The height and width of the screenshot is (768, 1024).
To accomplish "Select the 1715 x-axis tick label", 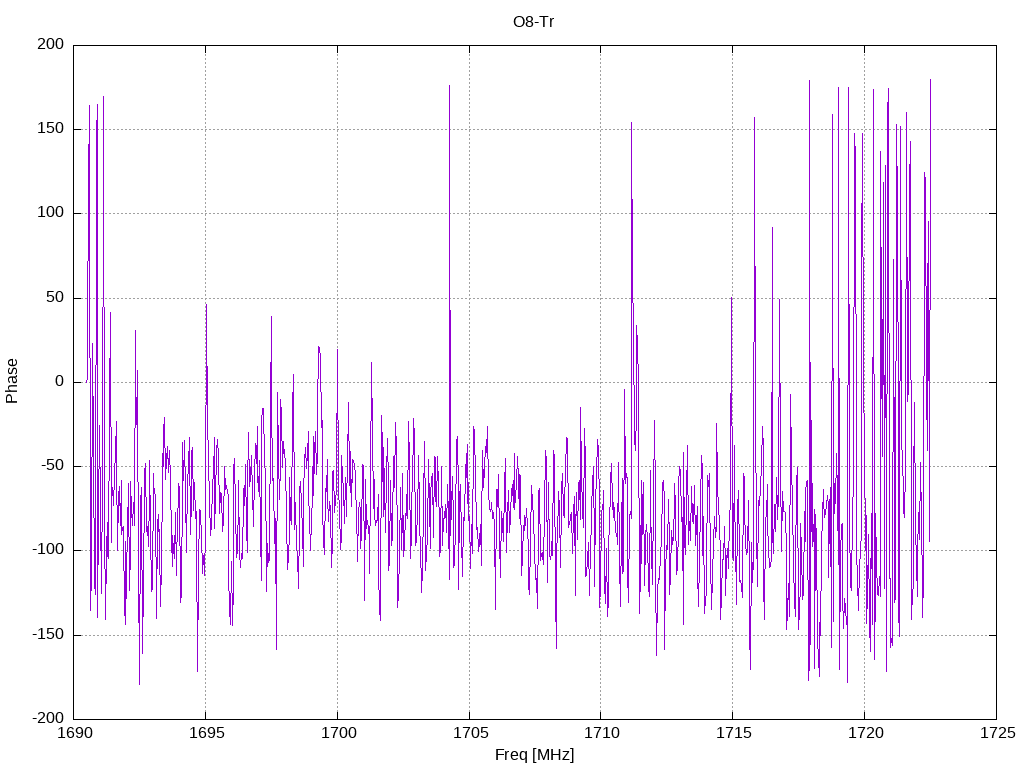I will (734, 733).
